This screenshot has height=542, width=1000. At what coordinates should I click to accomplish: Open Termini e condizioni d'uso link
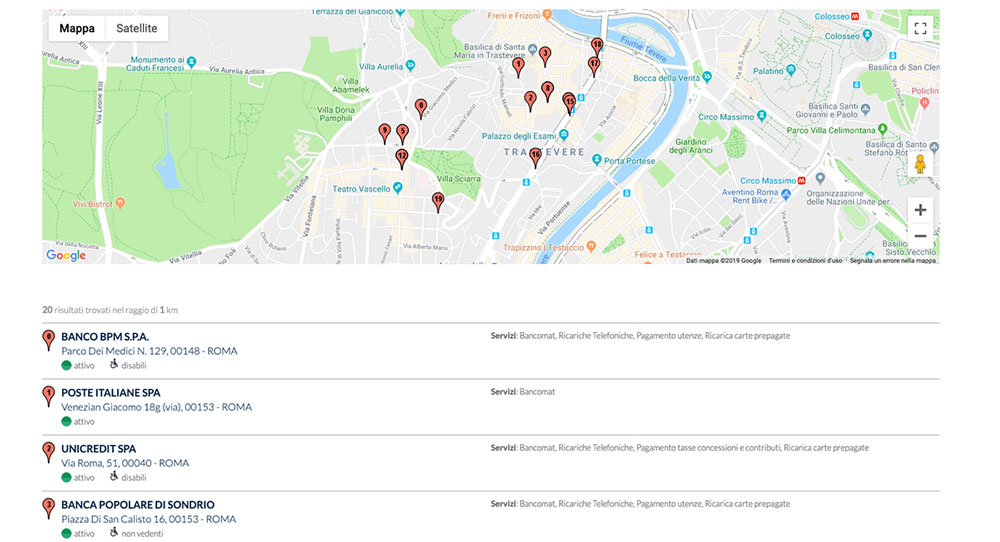pyautogui.click(x=805, y=260)
